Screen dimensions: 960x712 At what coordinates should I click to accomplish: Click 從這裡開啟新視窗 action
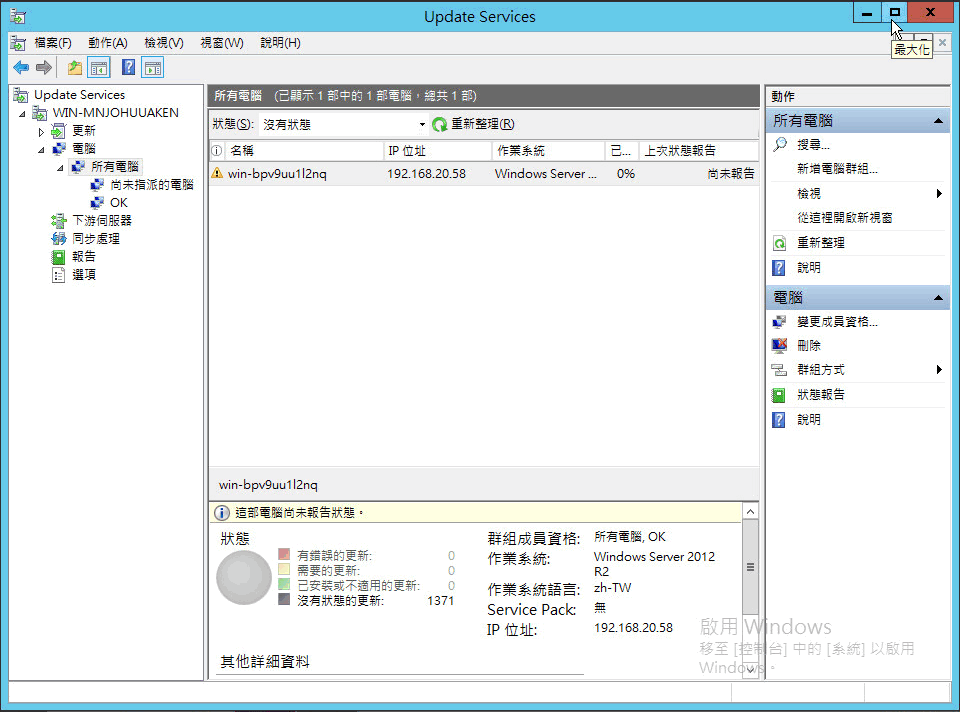coord(844,218)
